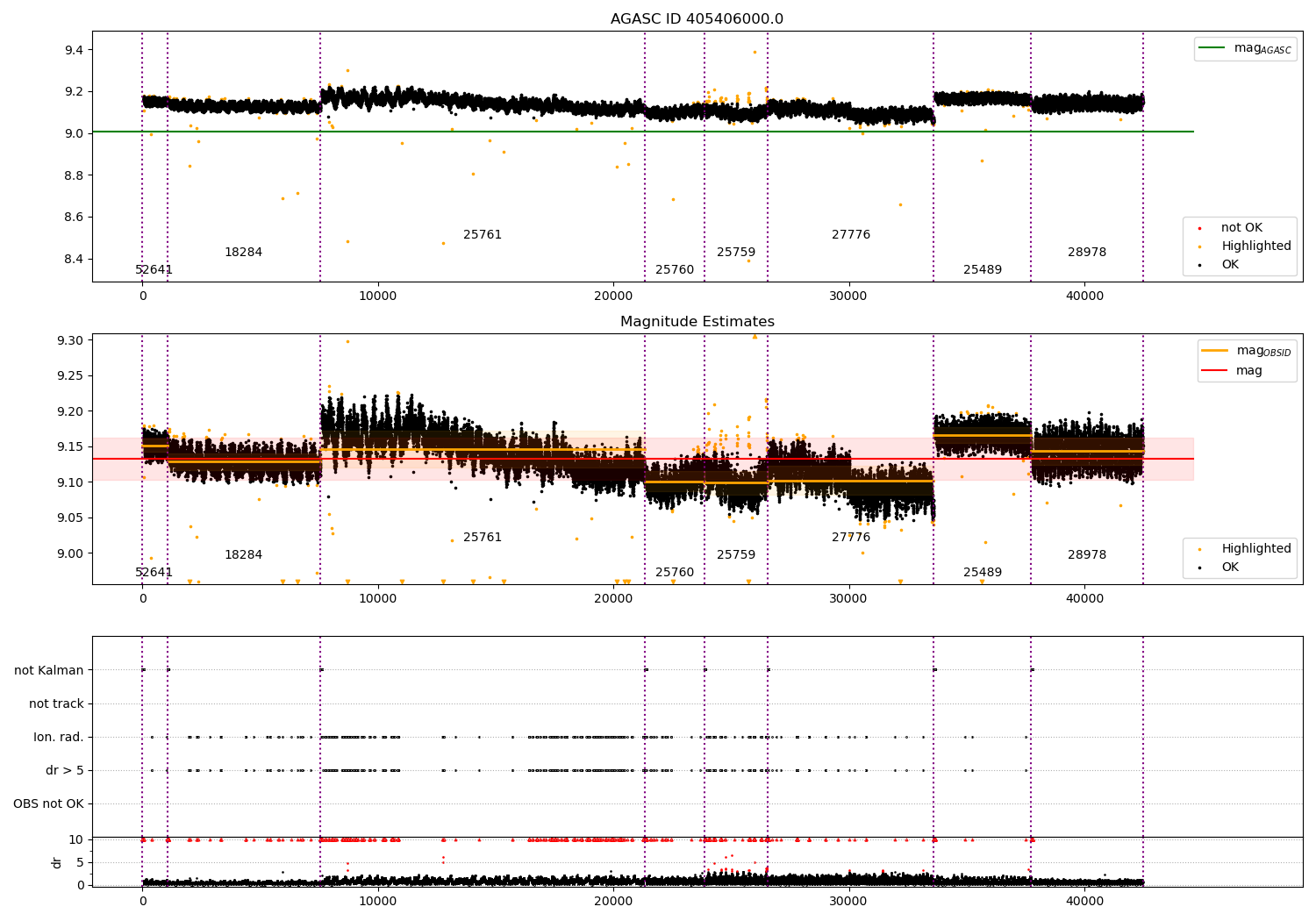Image resolution: width=1316 pixels, height=921 pixels.
Task: Click the 9.00 y-axis tick label
Action: point(70,553)
